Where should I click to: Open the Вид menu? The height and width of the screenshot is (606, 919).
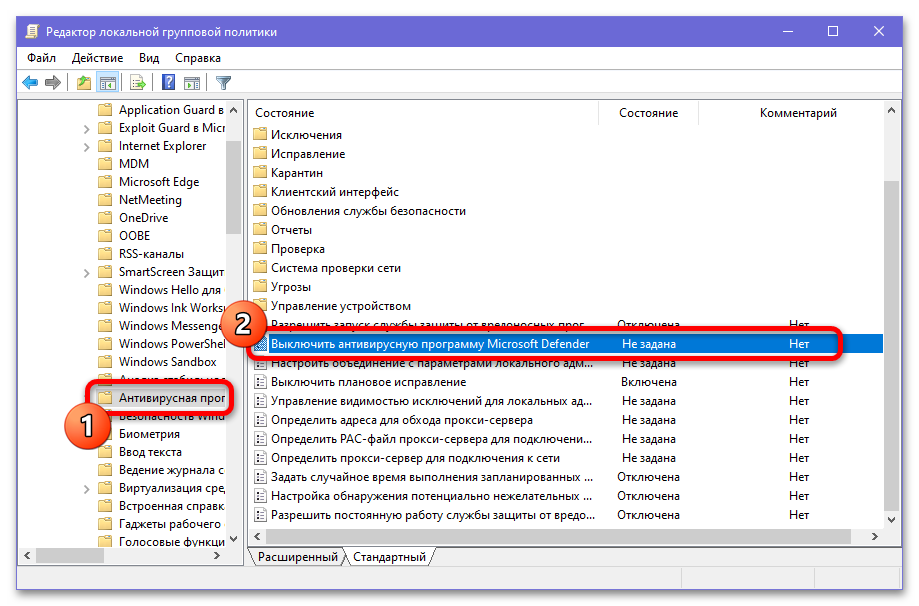(x=149, y=58)
